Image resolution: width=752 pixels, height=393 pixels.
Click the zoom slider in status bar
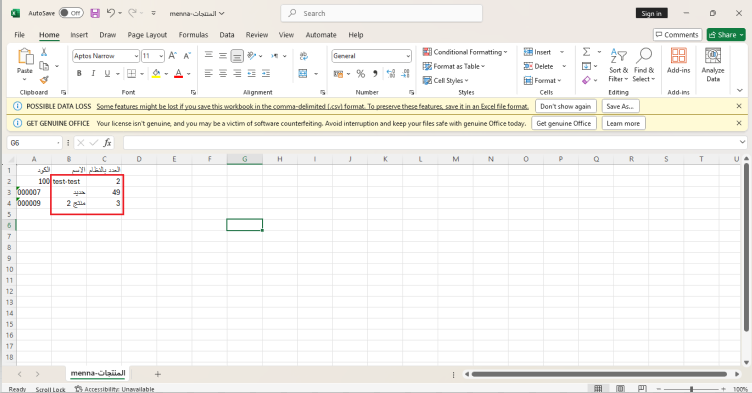[691, 389]
